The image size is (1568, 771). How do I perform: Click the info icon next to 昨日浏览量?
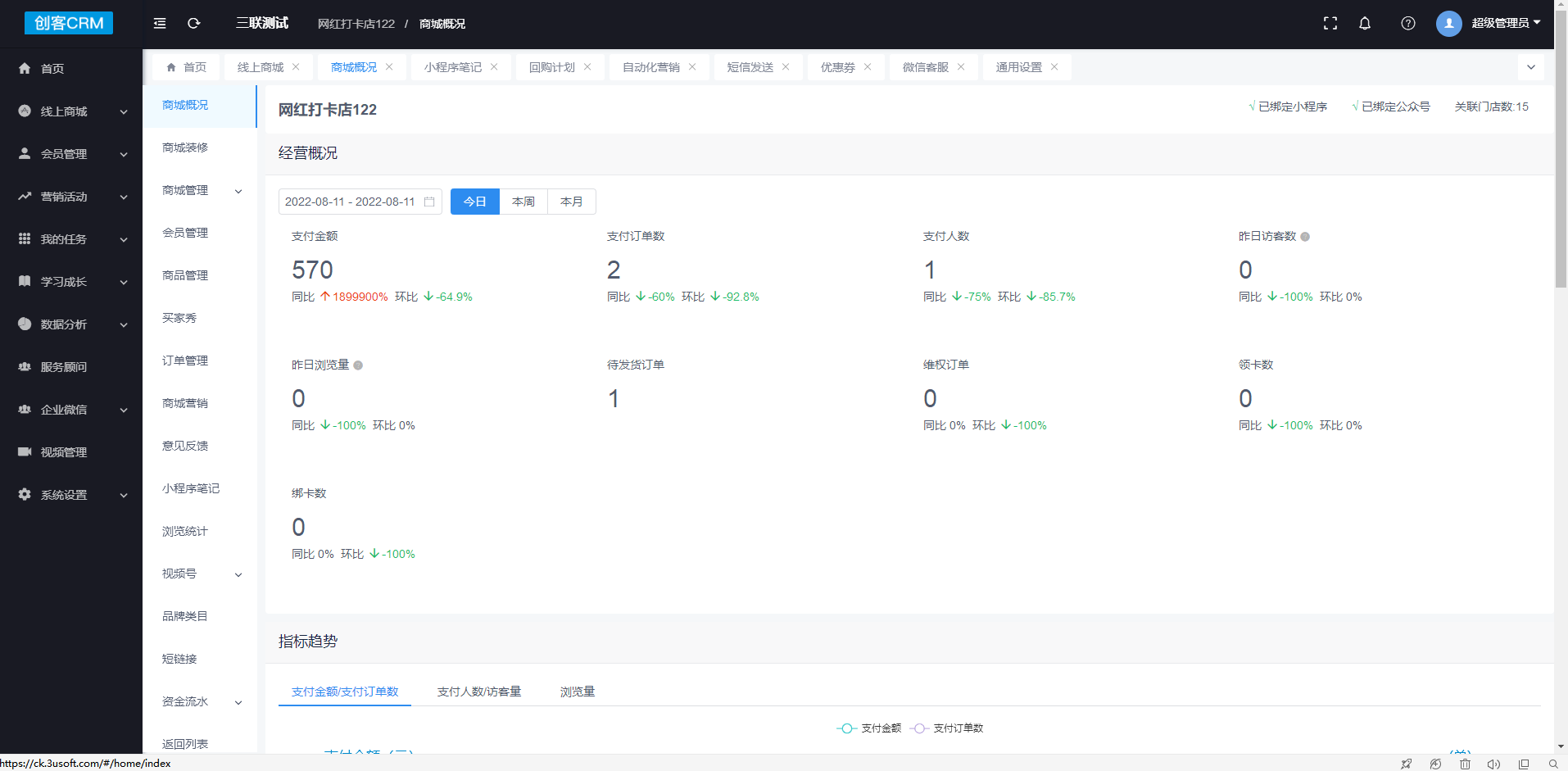click(x=358, y=365)
